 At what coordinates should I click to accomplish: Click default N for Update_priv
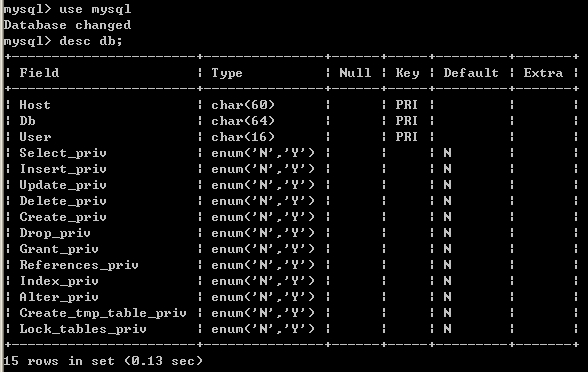(x=447, y=185)
